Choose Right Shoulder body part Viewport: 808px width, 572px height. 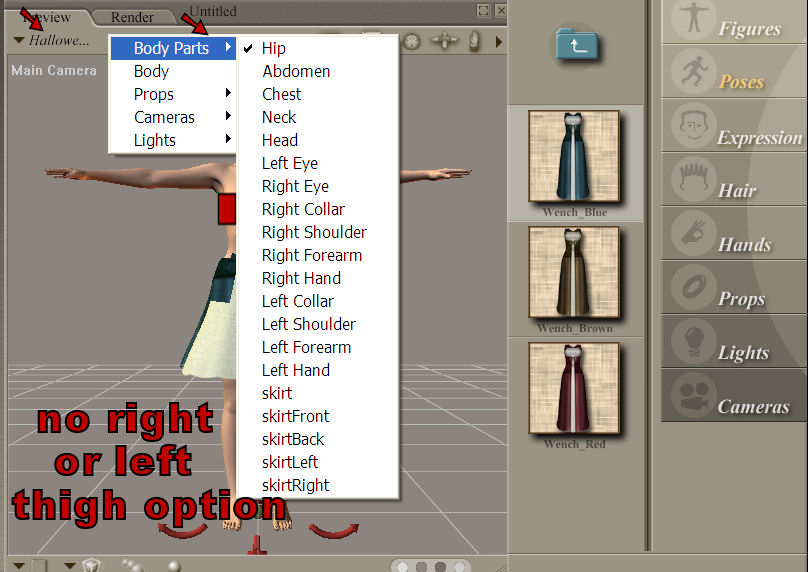[x=318, y=232]
